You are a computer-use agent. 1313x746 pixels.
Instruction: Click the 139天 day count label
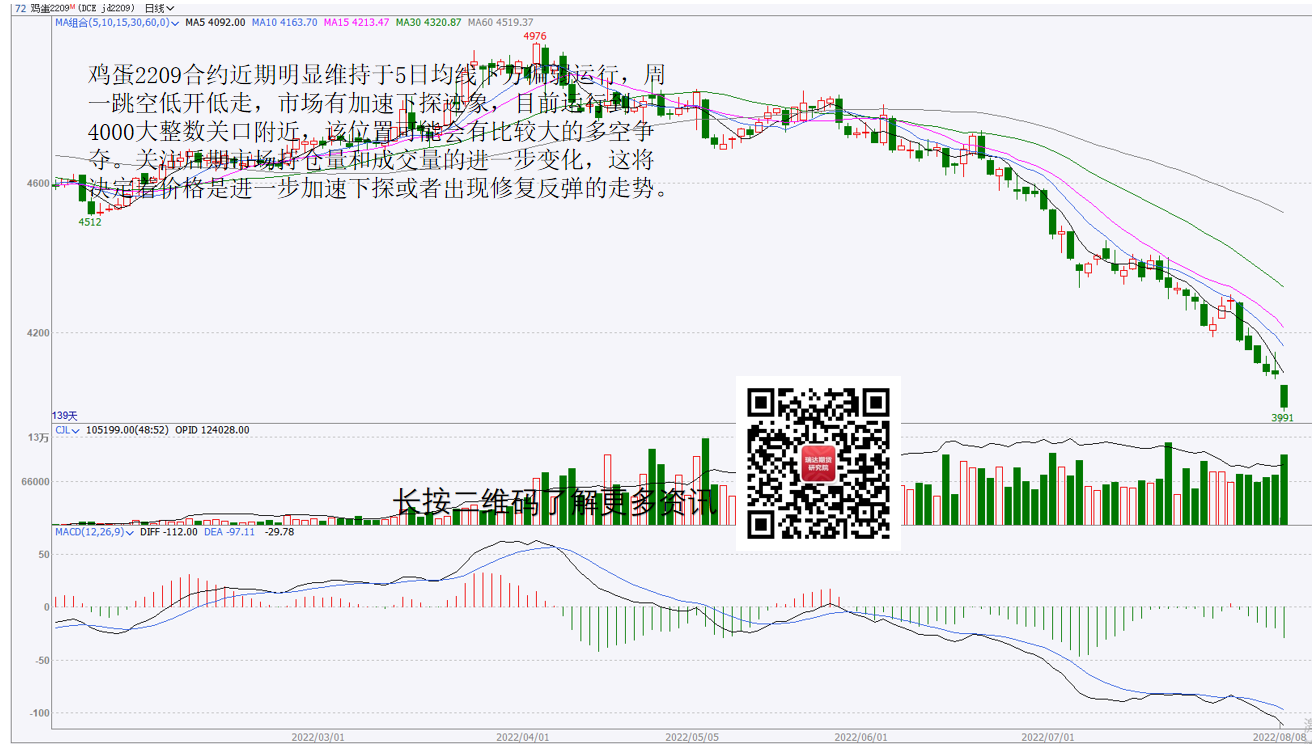(x=65, y=415)
